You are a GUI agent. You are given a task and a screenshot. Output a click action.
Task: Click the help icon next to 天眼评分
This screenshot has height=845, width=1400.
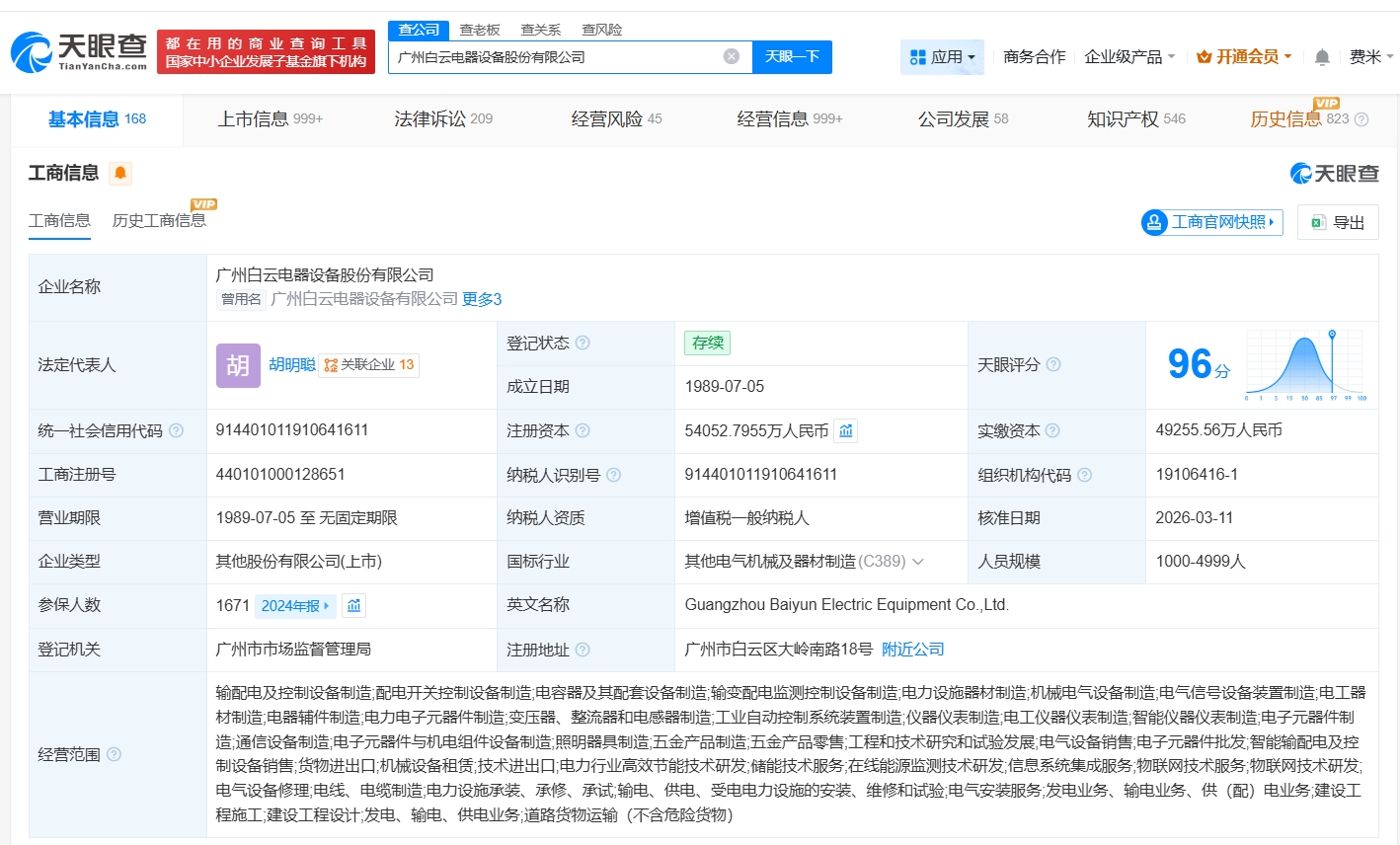pyautogui.click(x=1053, y=364)
